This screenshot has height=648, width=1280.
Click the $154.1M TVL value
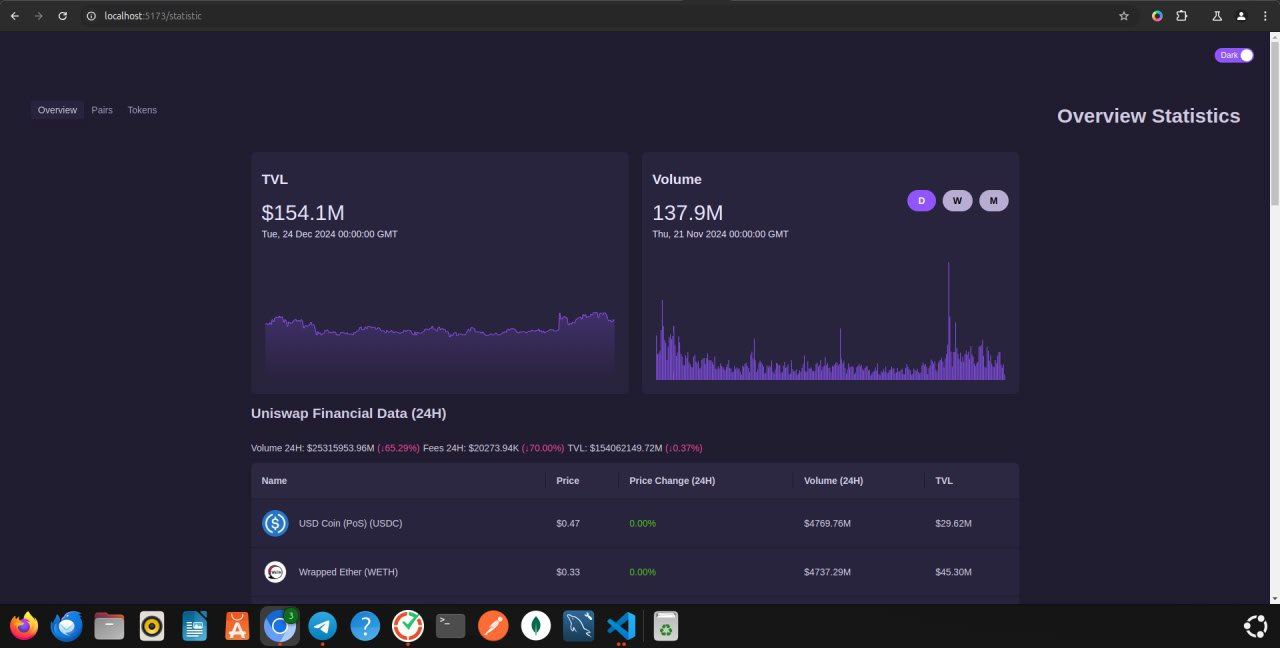[303, 212]
